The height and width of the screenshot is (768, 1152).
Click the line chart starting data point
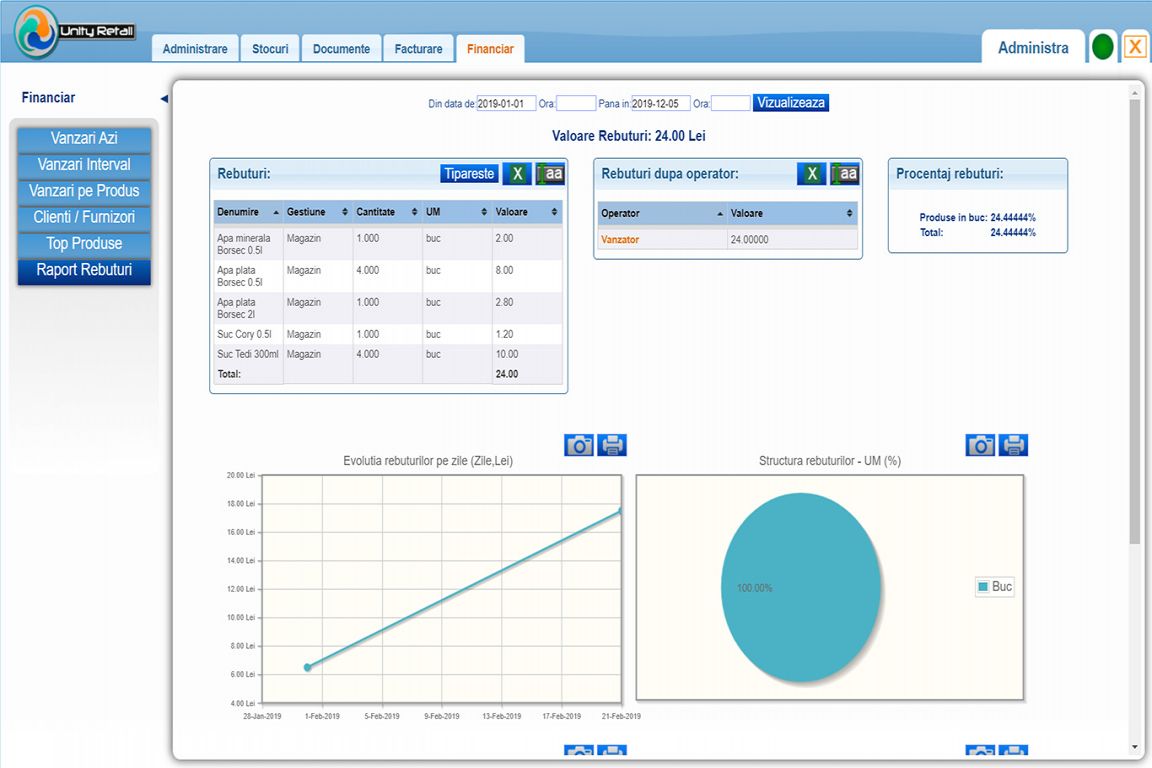coord(307,667)
